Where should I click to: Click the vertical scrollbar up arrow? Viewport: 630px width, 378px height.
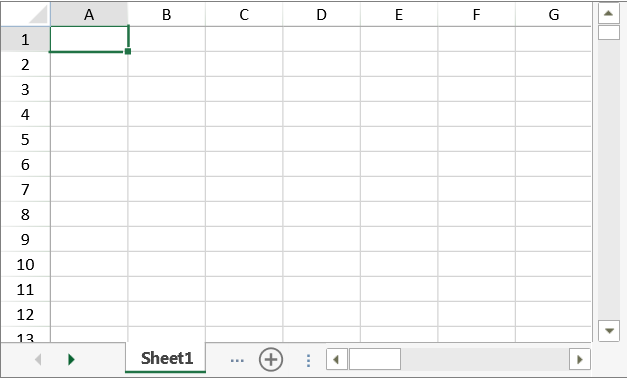[x=608, y=13]
